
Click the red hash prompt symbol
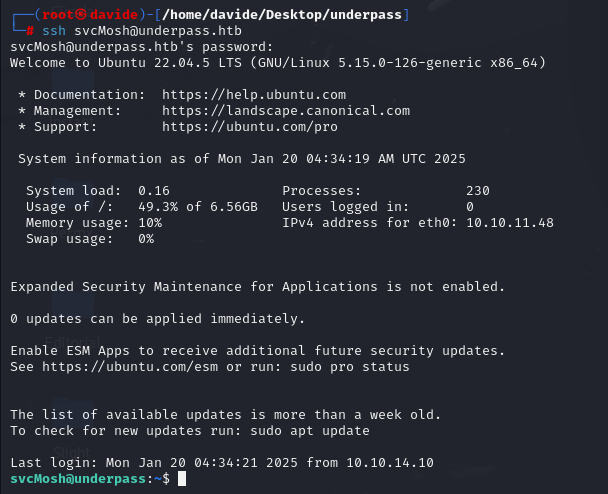tap(30, 31)
